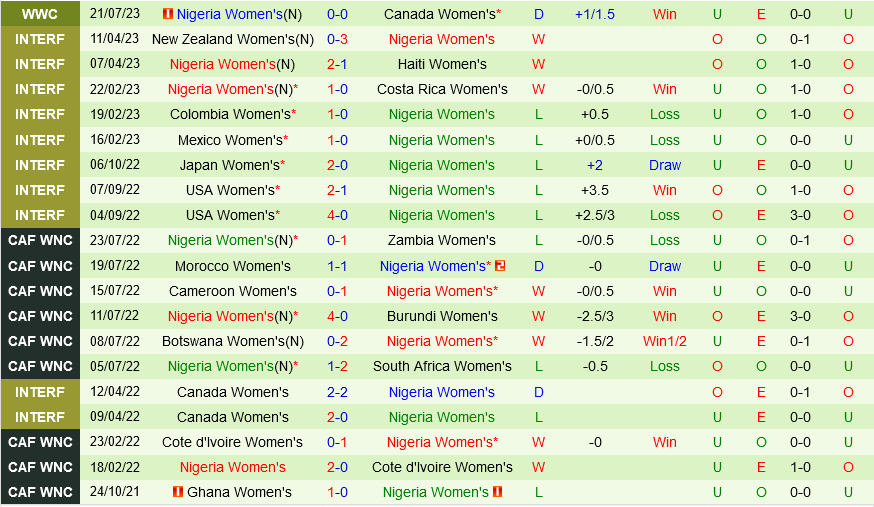
Task: Click Zambia Women's team name
Action: (x=442, y=240)
